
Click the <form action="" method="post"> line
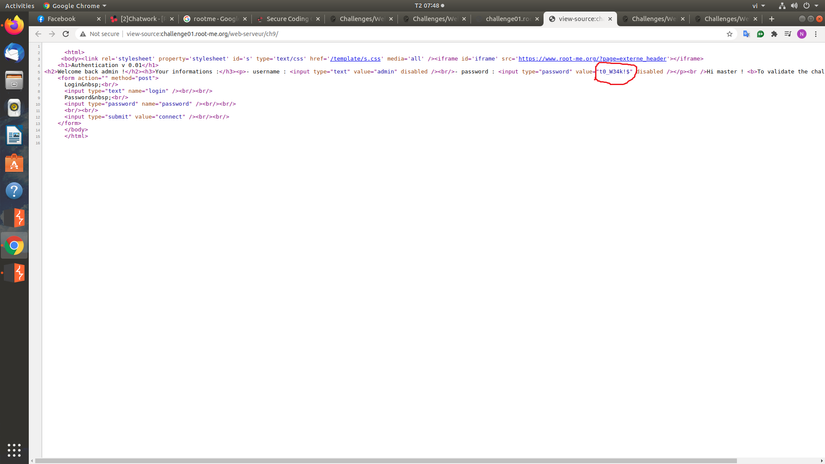[x=108, y=78]
